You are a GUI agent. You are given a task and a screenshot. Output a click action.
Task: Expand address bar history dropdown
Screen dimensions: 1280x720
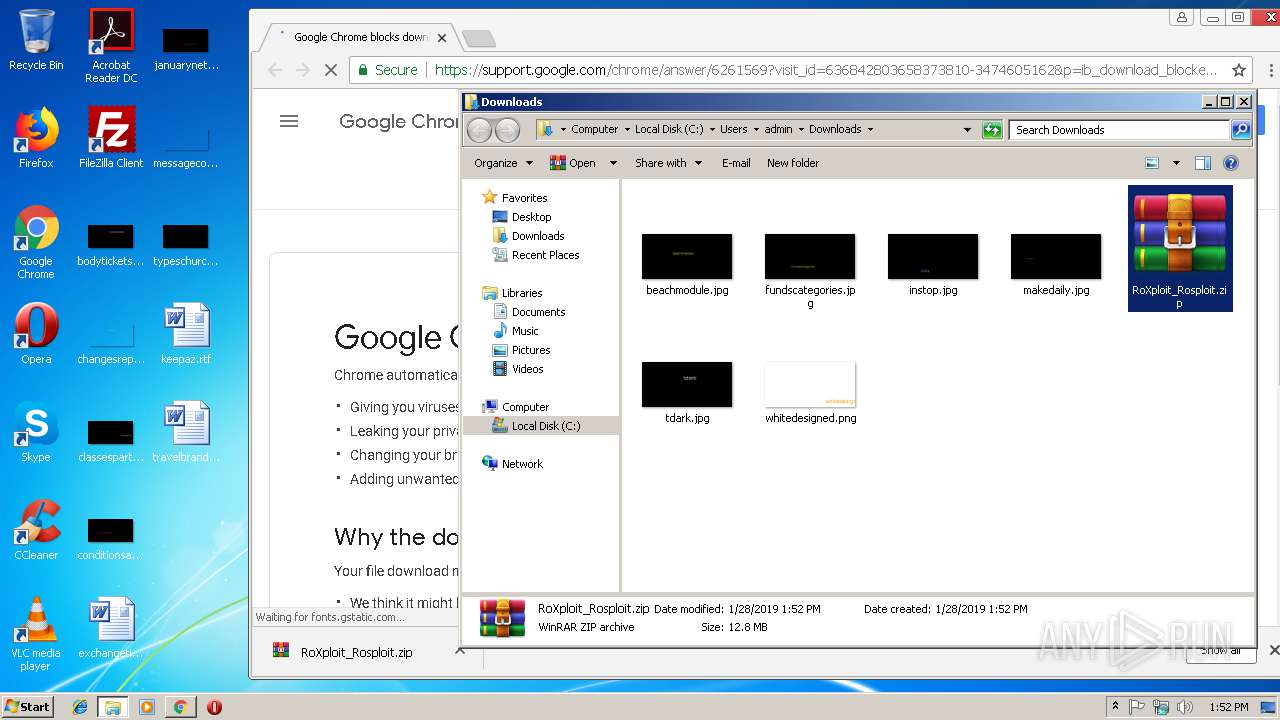[x=967, y=130]
